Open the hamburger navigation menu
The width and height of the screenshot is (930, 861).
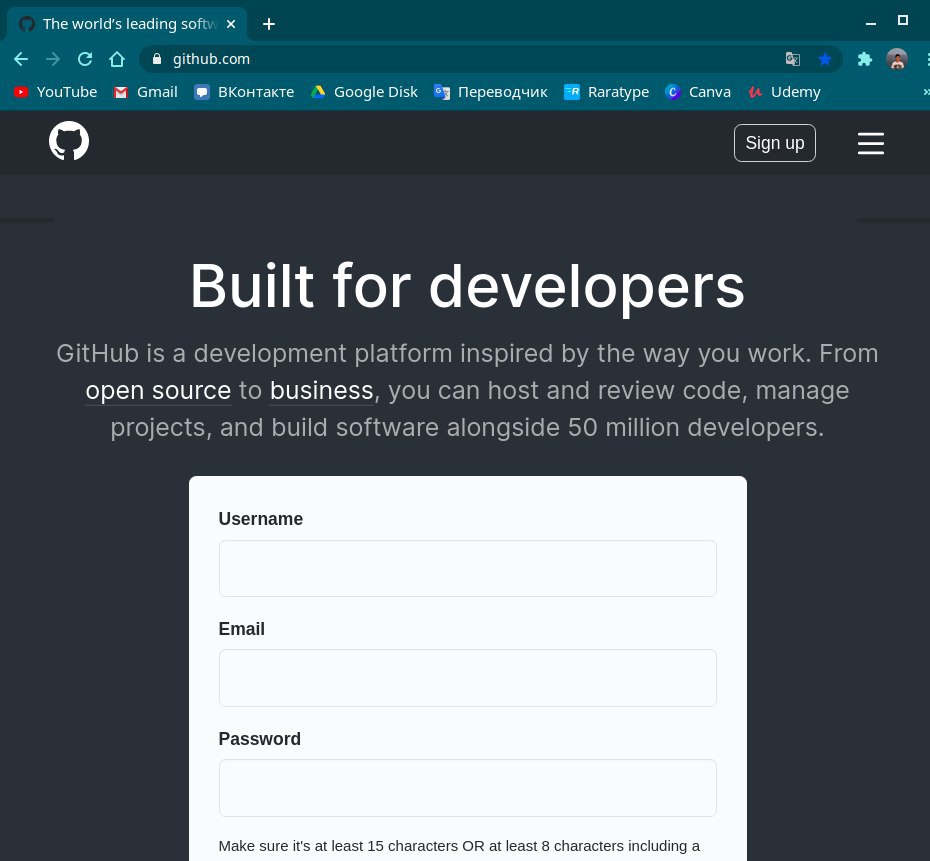[x=871, y=144]
